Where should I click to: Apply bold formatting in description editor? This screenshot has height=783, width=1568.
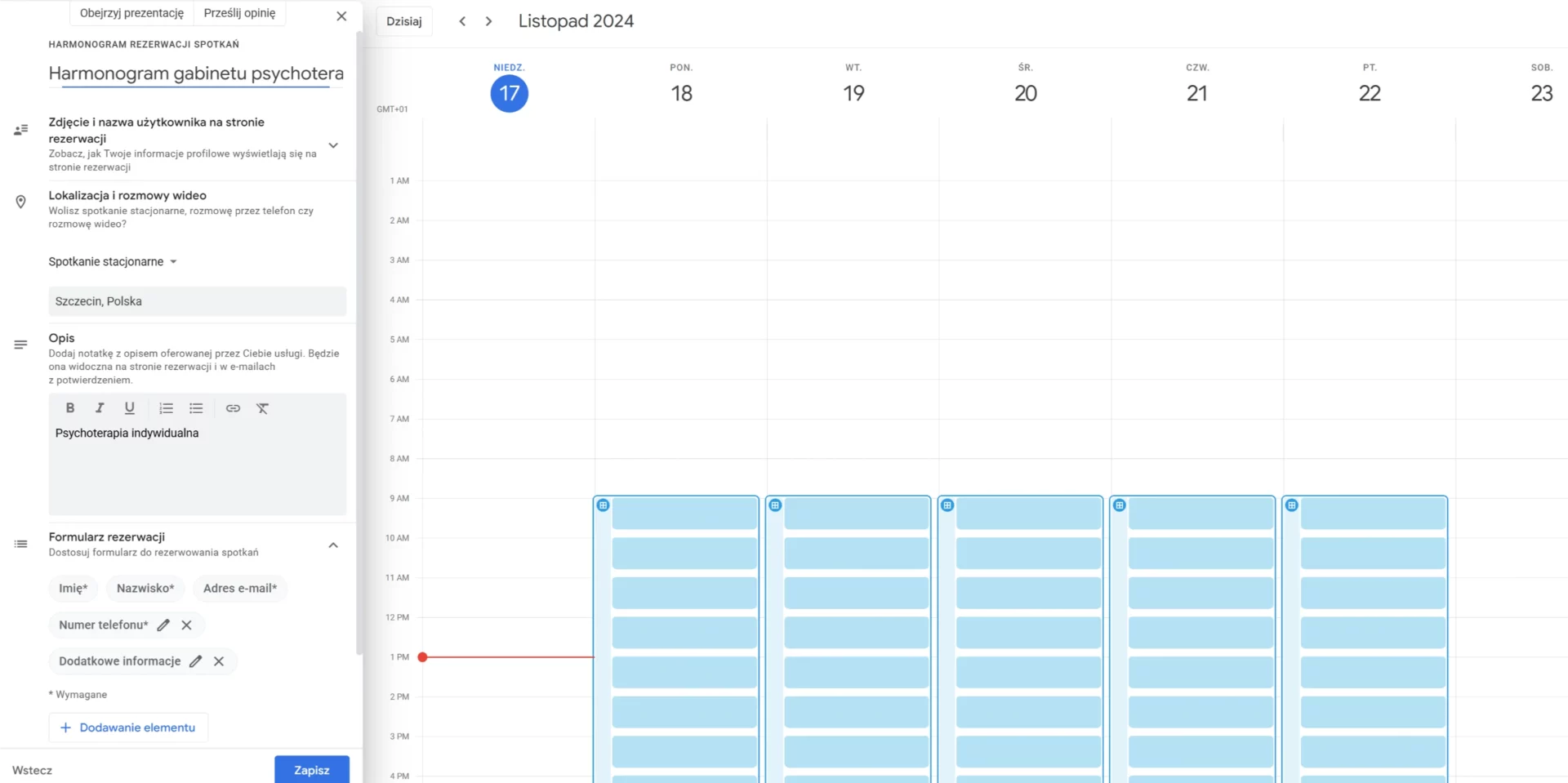coord(70,408)
